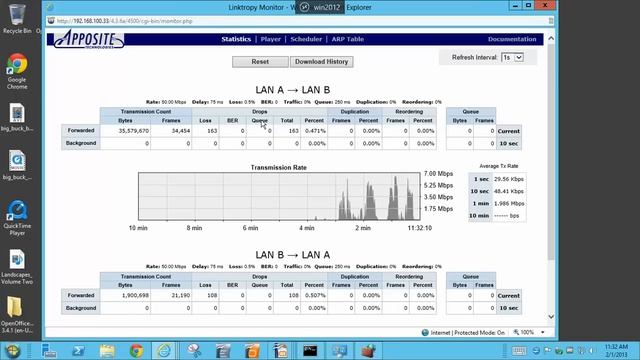Open the taskbar clock showing 11:32 AM
Viewport: 640px width, 360px height.
tap(616, 351)
